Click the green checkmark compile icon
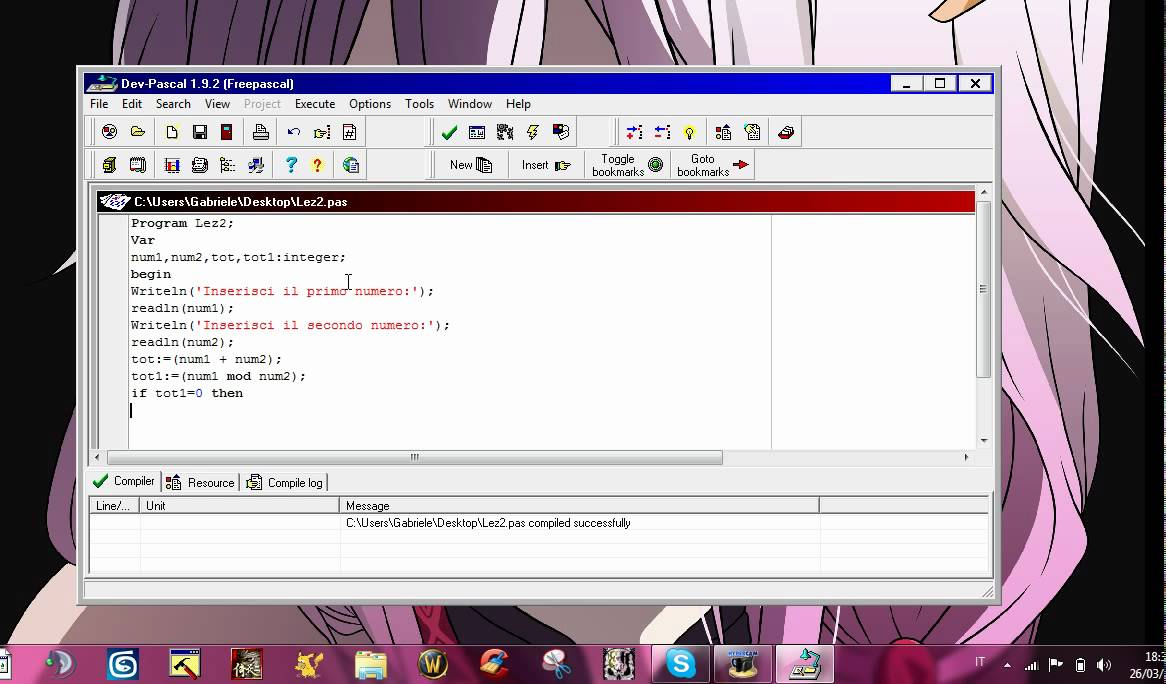Viewport: 1166px width, 684px height. point(449,132)
